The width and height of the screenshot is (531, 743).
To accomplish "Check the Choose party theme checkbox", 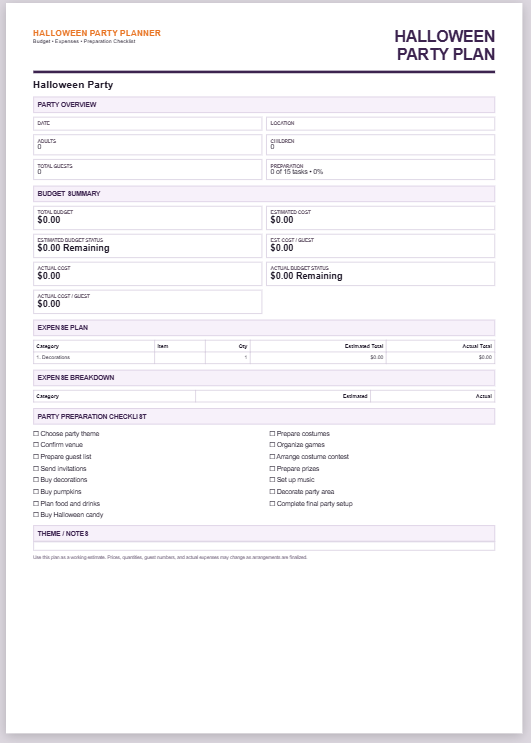I will tap(36, 434).
